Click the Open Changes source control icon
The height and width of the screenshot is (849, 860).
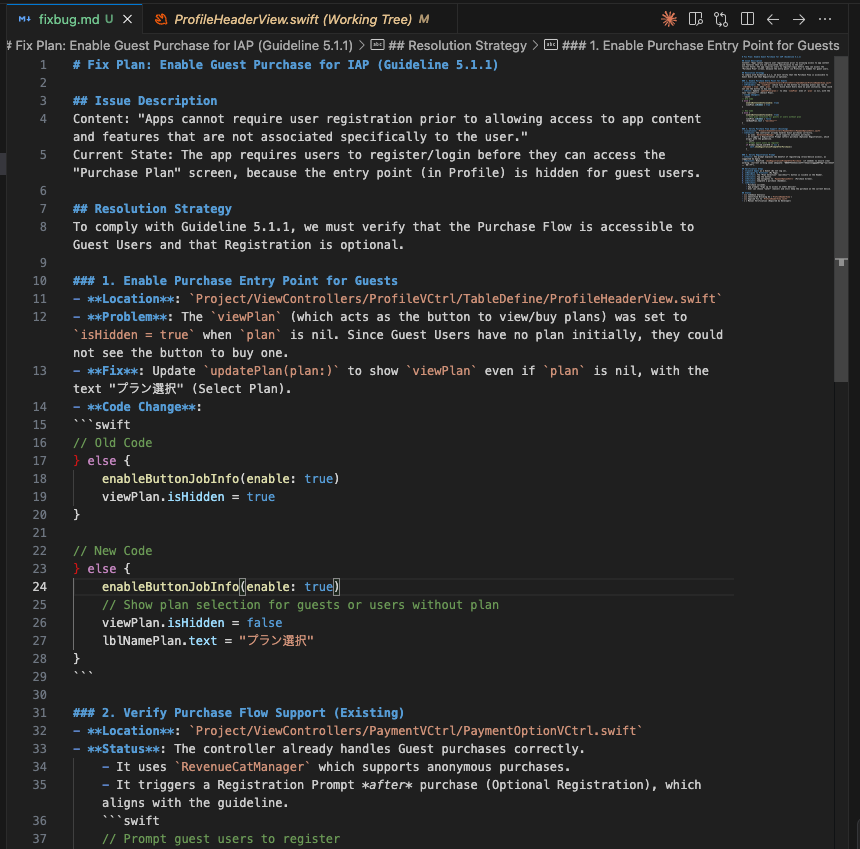(721, 19)
